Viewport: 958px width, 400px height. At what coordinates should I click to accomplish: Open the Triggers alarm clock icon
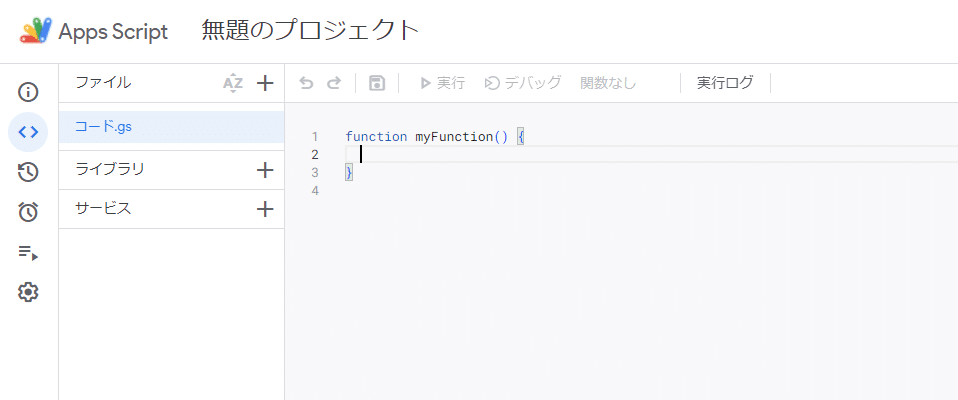(x=28, y=212)
